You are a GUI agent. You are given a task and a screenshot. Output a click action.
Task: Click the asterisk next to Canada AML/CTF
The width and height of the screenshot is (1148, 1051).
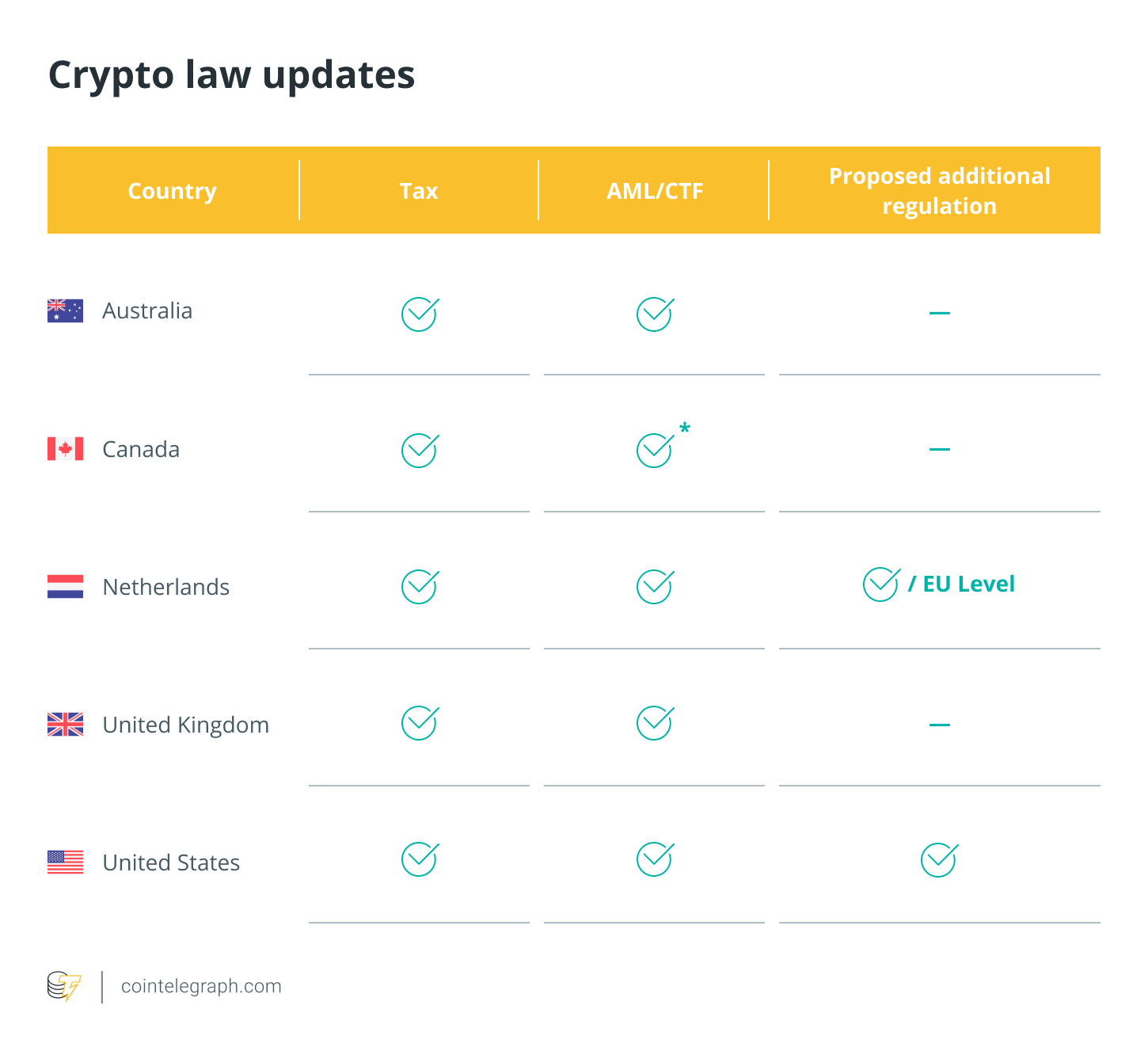[685, 428]
